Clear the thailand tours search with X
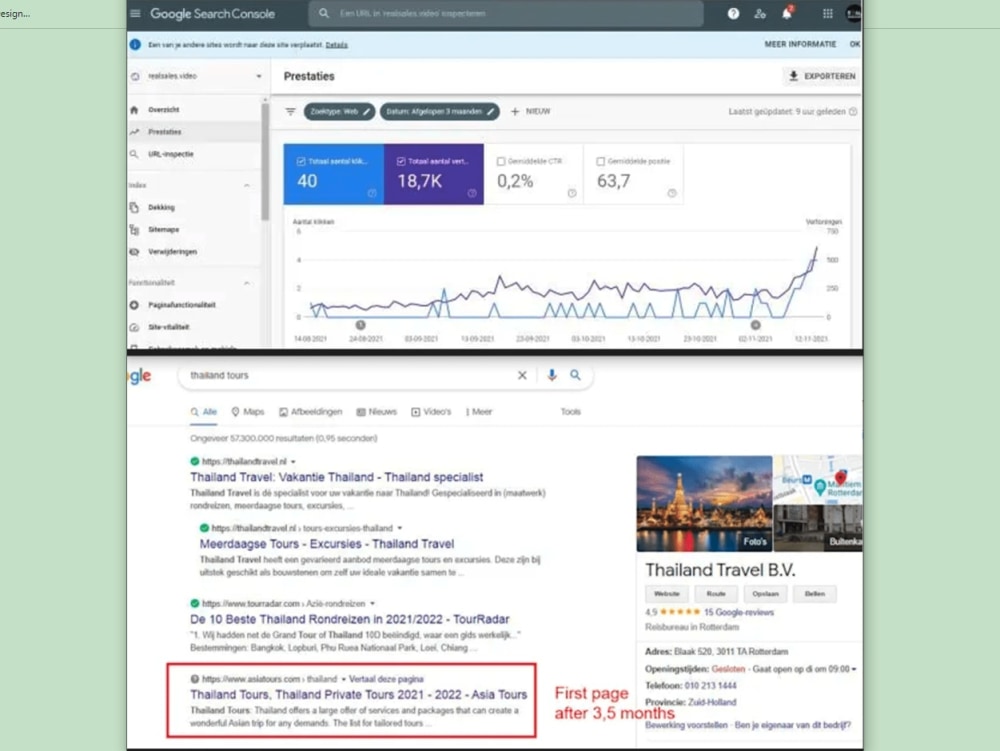This screenshot has height=751, width=1000. point(522,376)
